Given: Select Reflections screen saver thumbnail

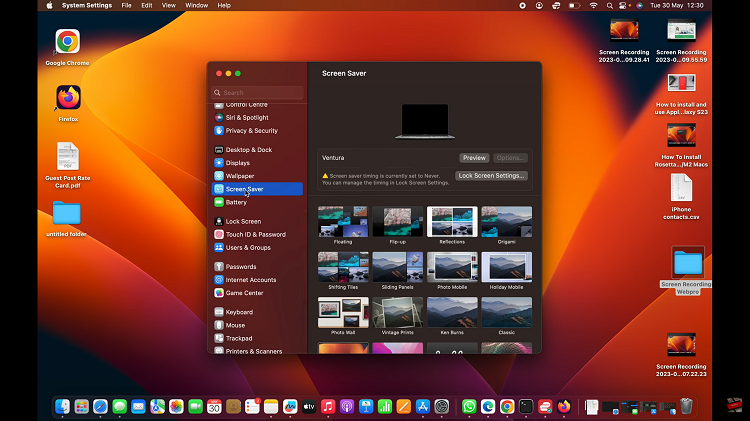Looking at the screenshot, I should (x=452, y=222).
